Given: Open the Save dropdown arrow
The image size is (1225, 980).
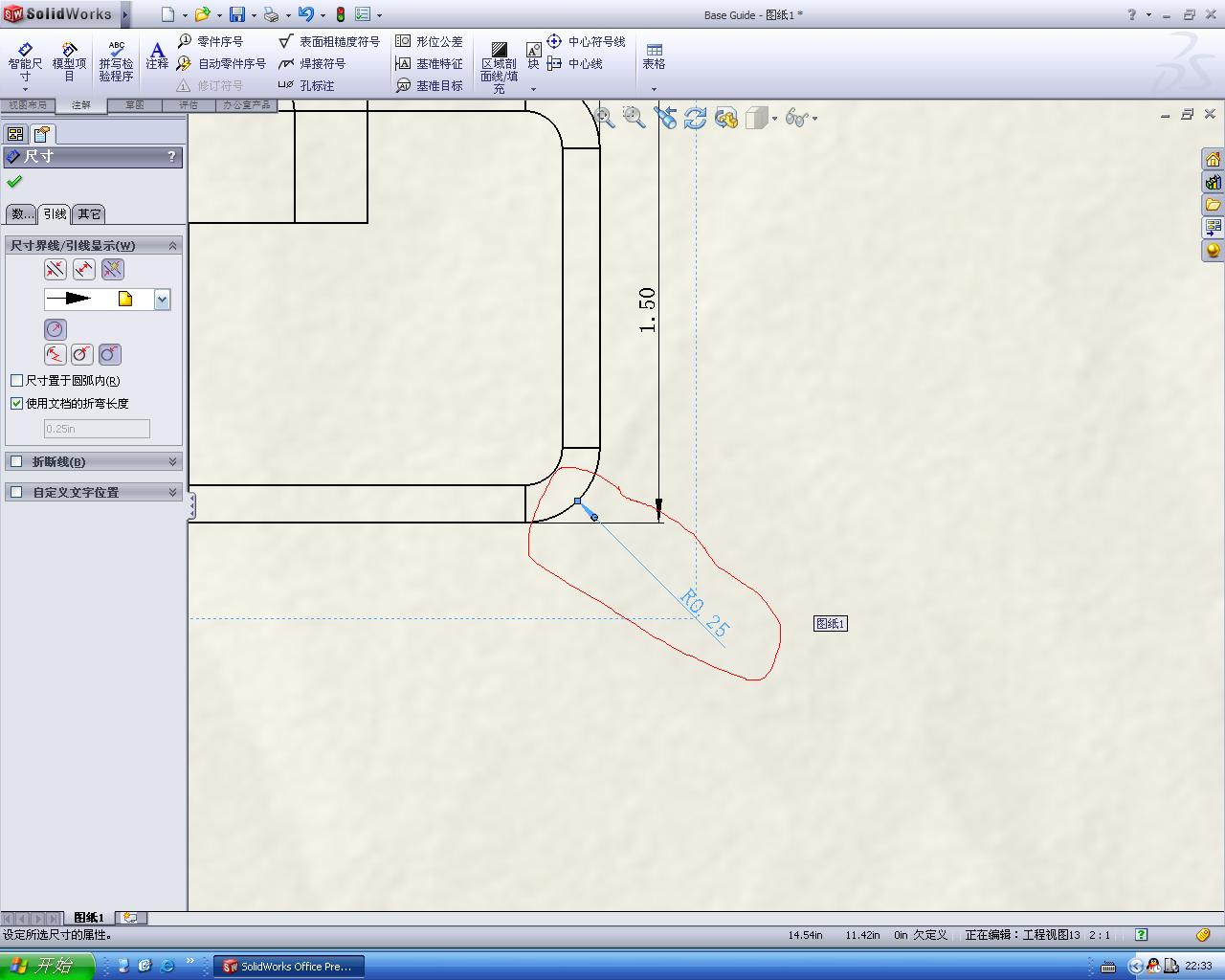Looking at the screenshot, I should (x=254, y=15).
